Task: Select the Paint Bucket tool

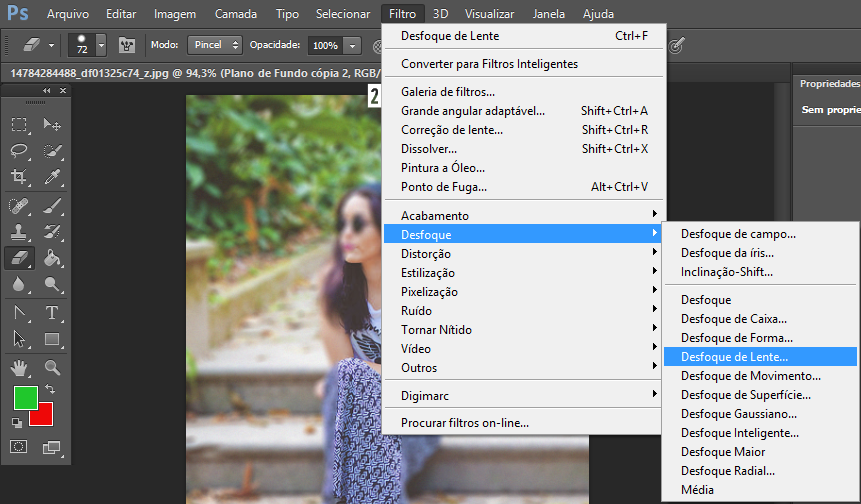Action: [52, 257]
